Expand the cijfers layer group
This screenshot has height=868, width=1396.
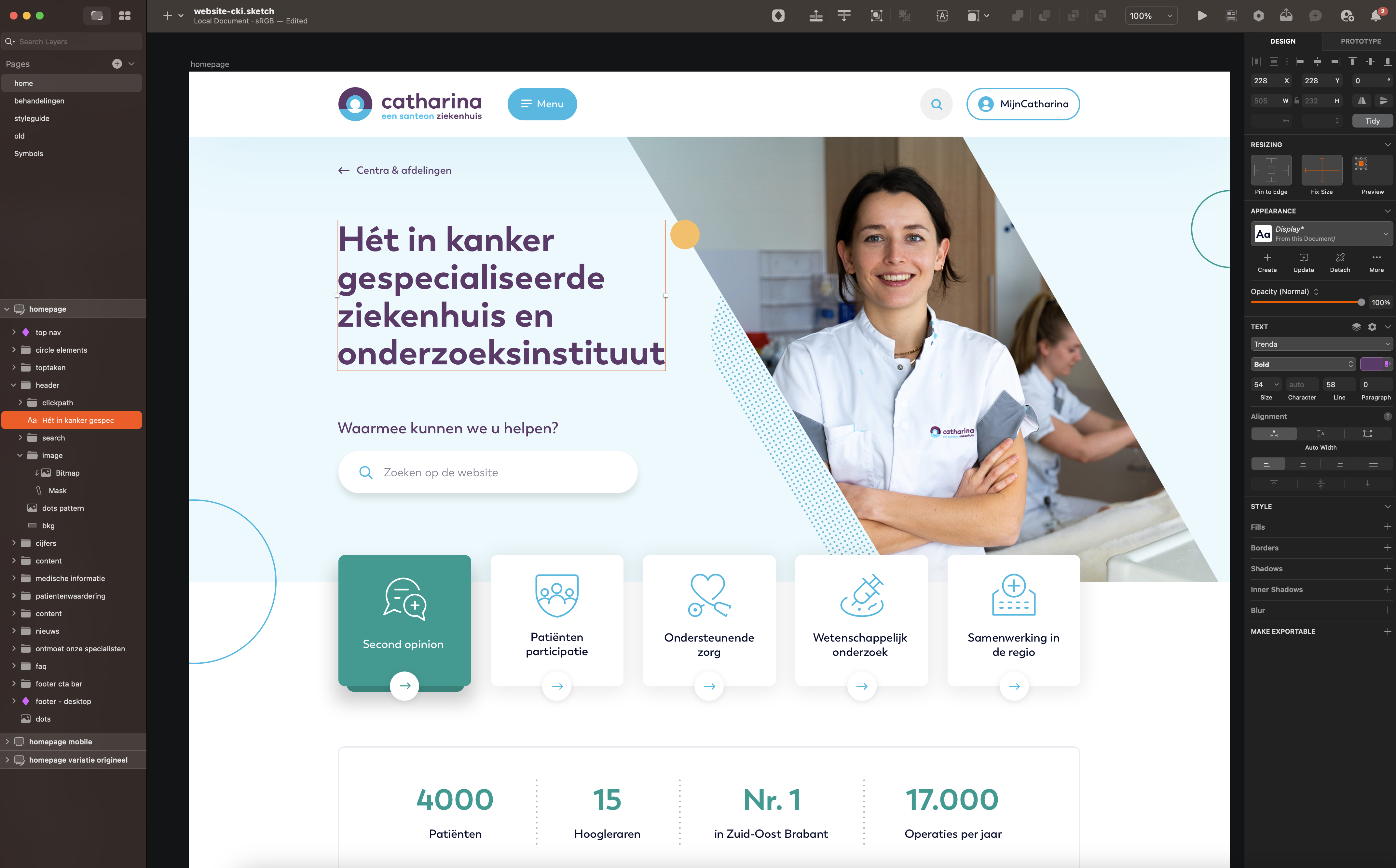(x=14, y=543)
